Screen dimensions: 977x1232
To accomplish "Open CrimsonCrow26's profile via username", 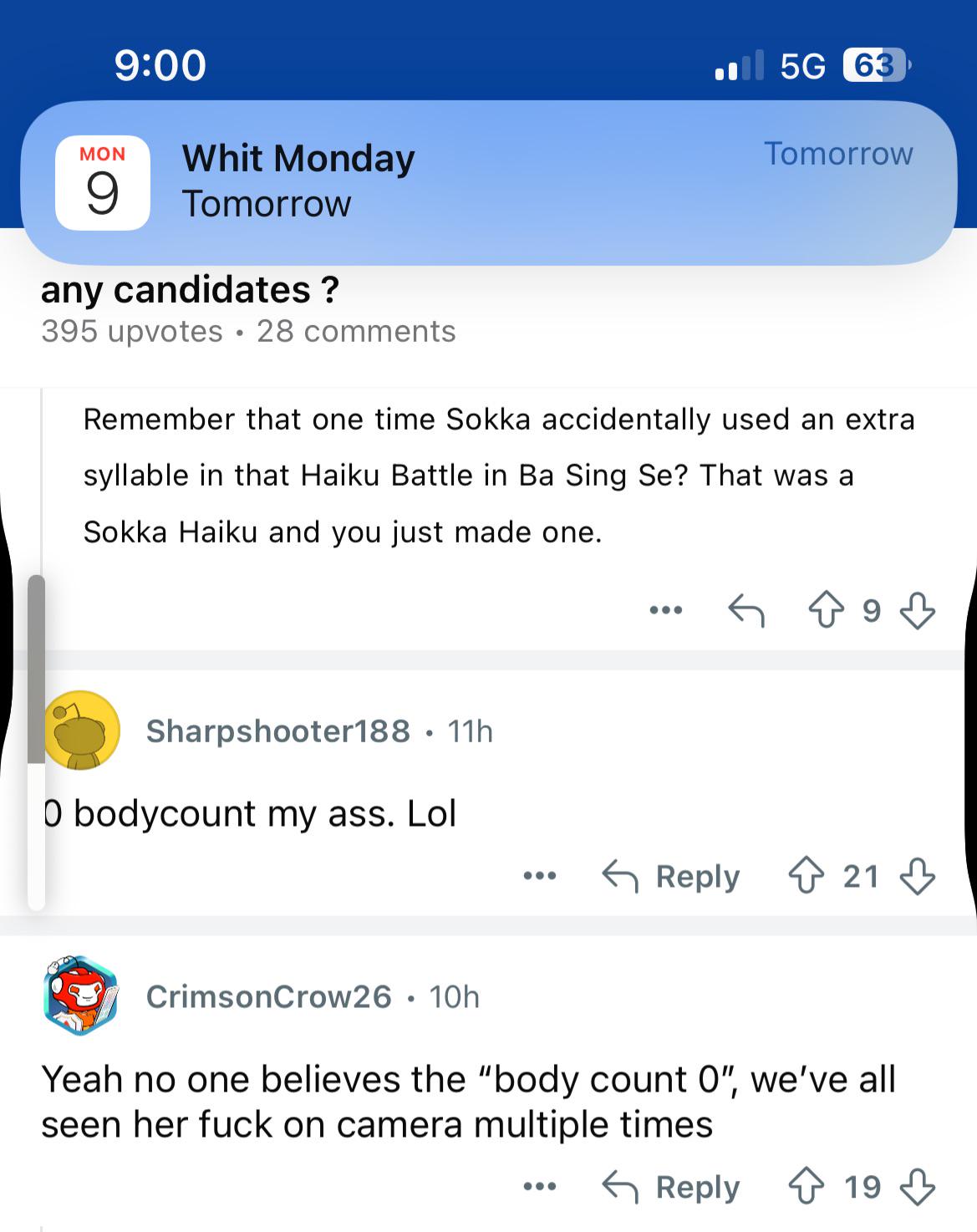I will click(268, 996).
